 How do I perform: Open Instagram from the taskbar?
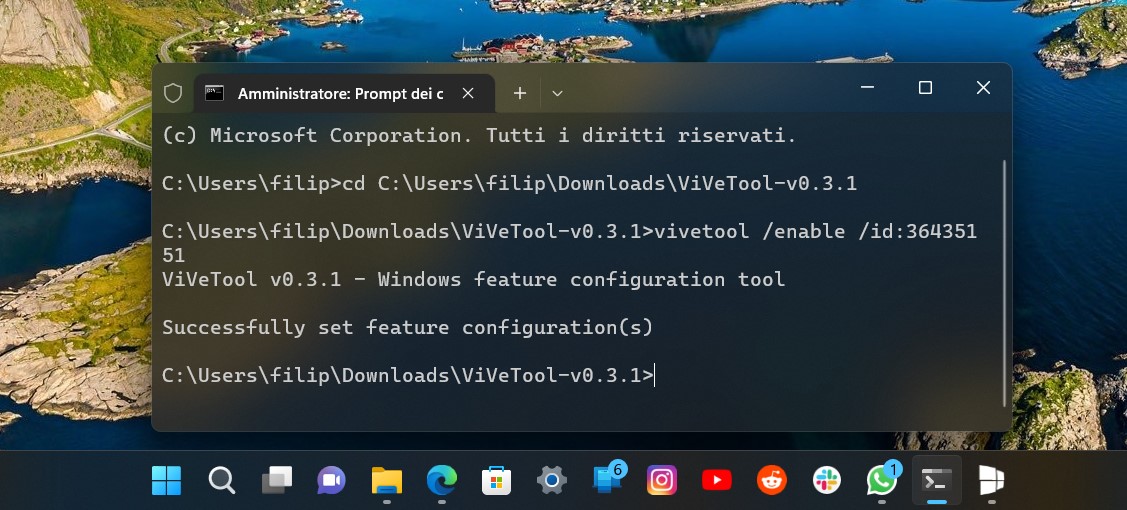[662, 480]
